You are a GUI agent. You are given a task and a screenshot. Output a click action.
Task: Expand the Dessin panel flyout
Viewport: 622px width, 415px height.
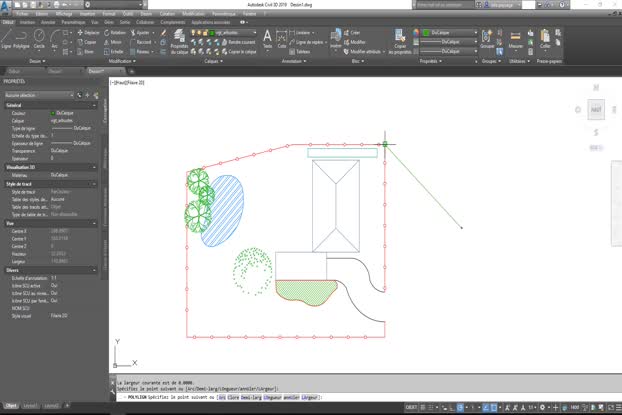pyautogui.click(x=38, y=61)
